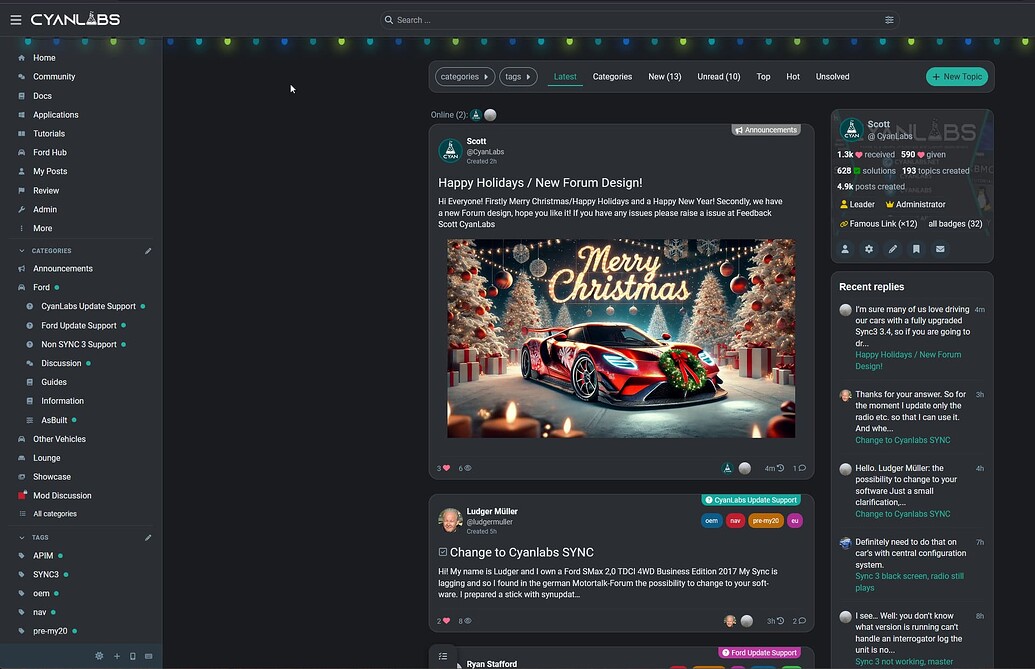This screenshot has height=669, width=1035.
Task: Open the hamburger sidebar menu
Action: pyautogui.click(x=15, y=19)
